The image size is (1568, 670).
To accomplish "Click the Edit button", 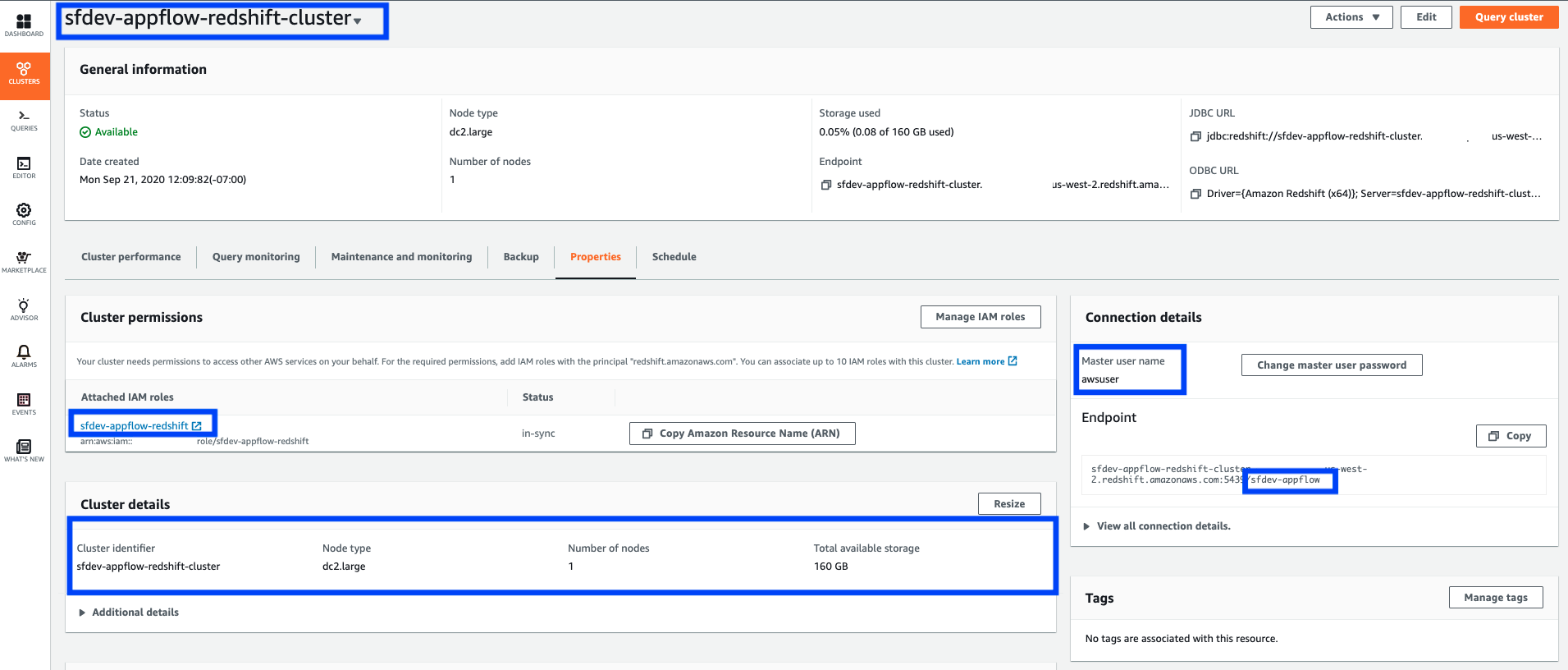I will pyautogui.click(x=1427, y=17).
